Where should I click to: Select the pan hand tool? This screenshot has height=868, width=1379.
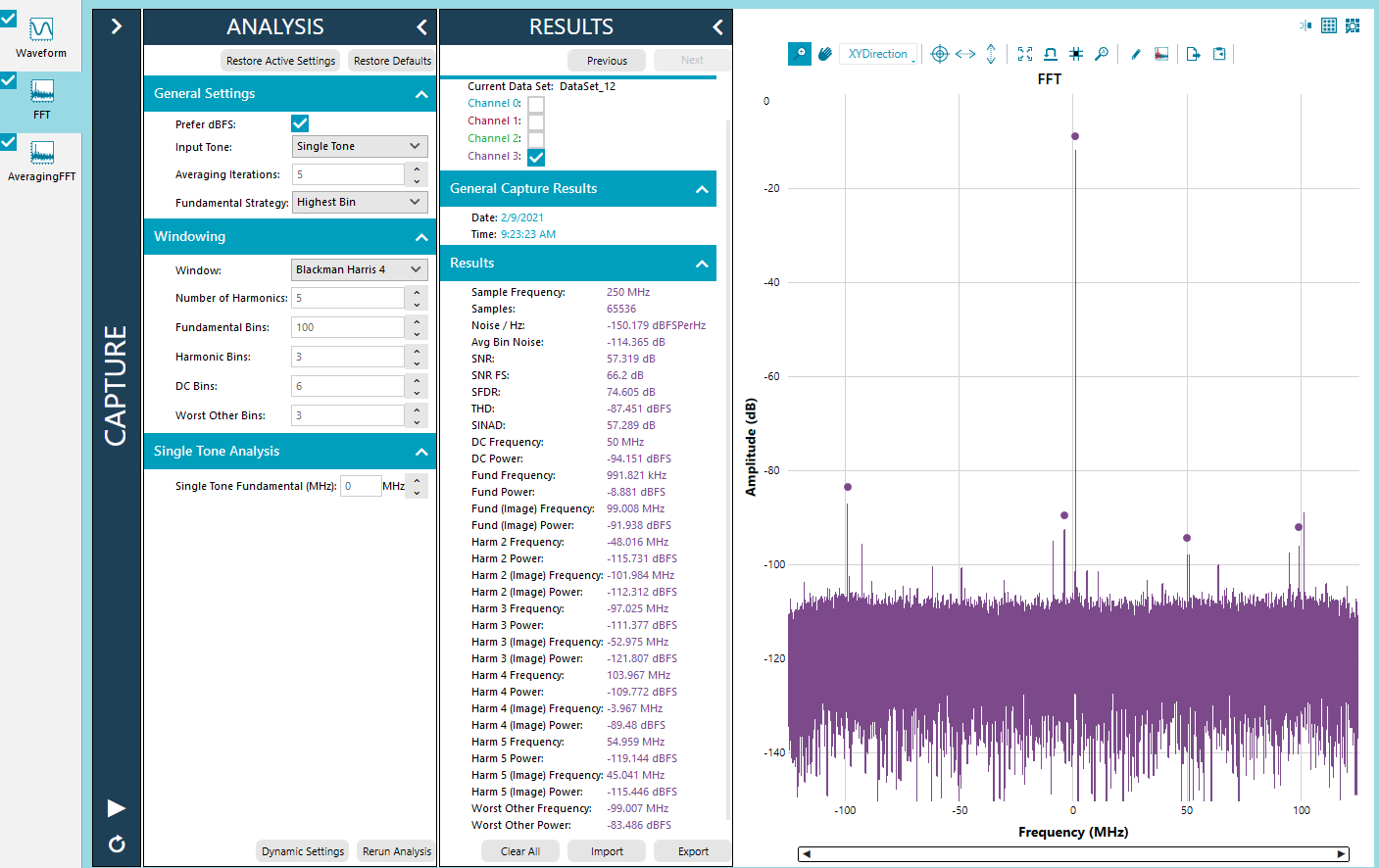tap(825, 54)
